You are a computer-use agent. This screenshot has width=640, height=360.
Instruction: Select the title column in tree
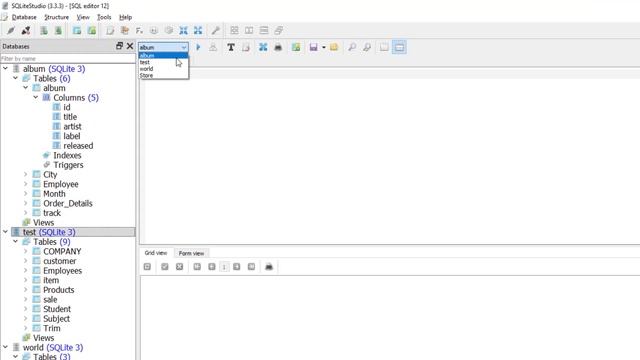[x=70, y=117]
